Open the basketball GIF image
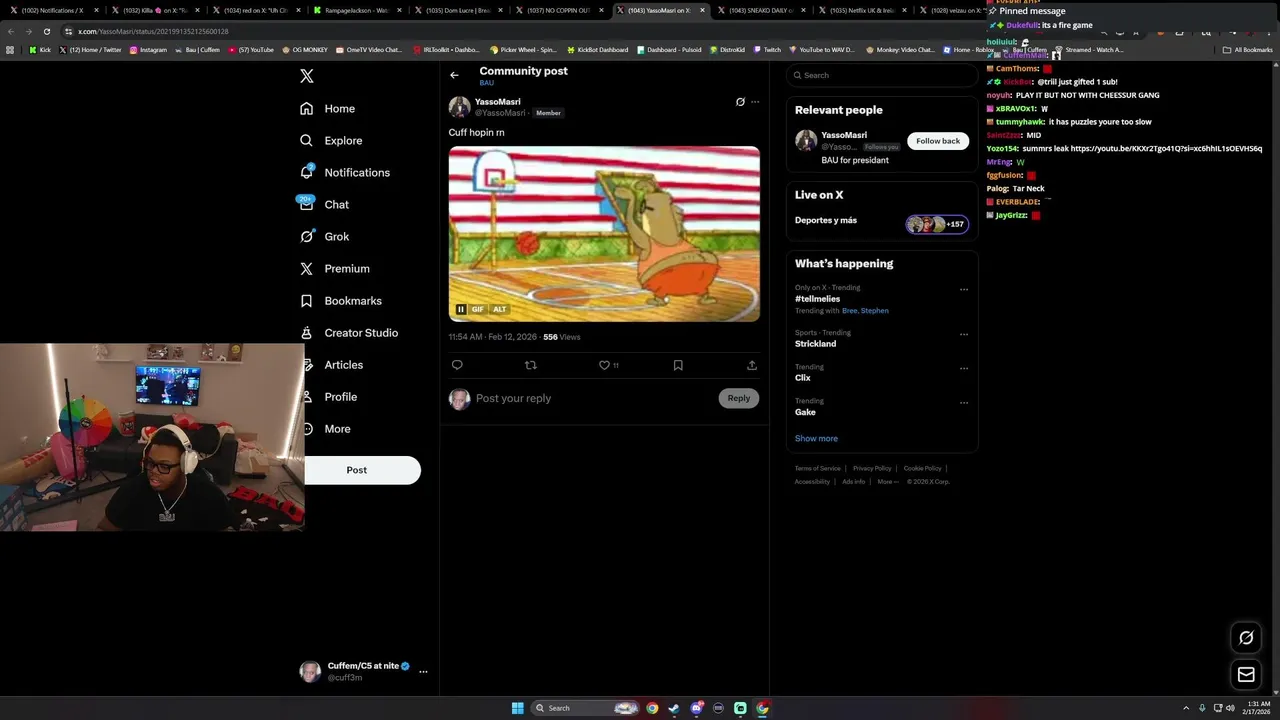This screenshot has height=720, width=1280. coord(604,234)
